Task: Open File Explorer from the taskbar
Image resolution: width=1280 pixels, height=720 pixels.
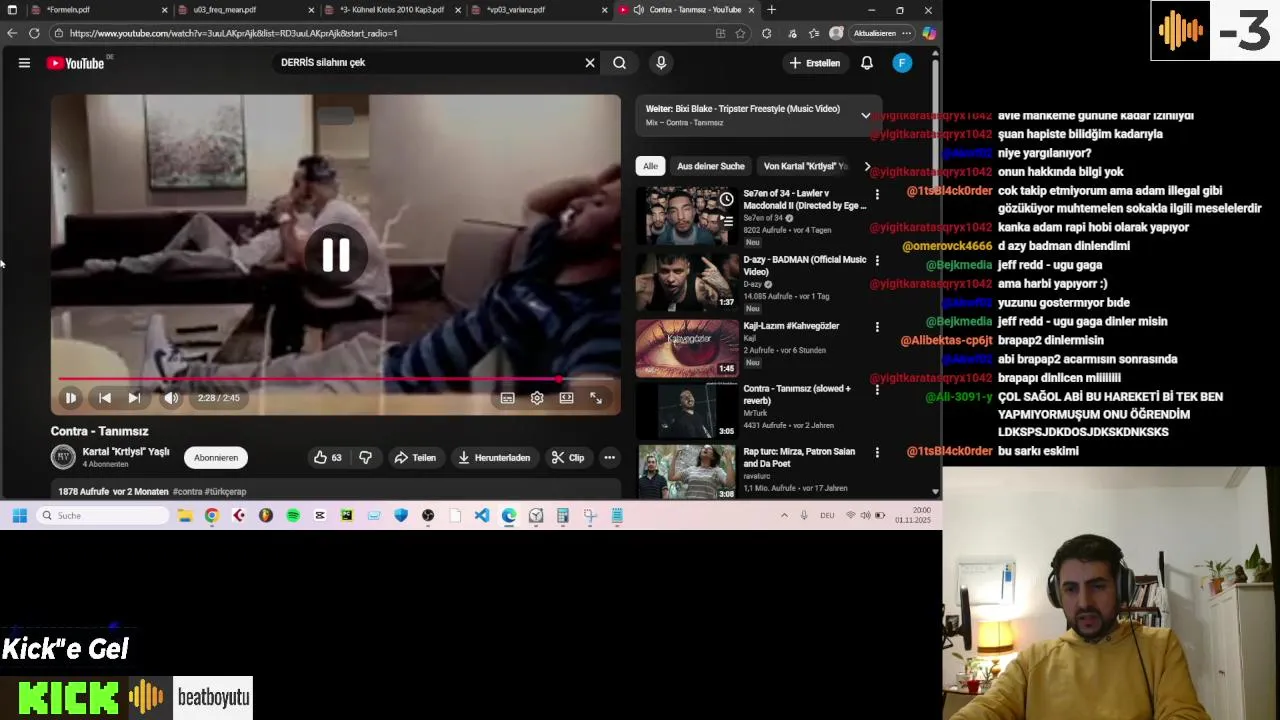Action: pyautogui.click(x=185, y=516)
